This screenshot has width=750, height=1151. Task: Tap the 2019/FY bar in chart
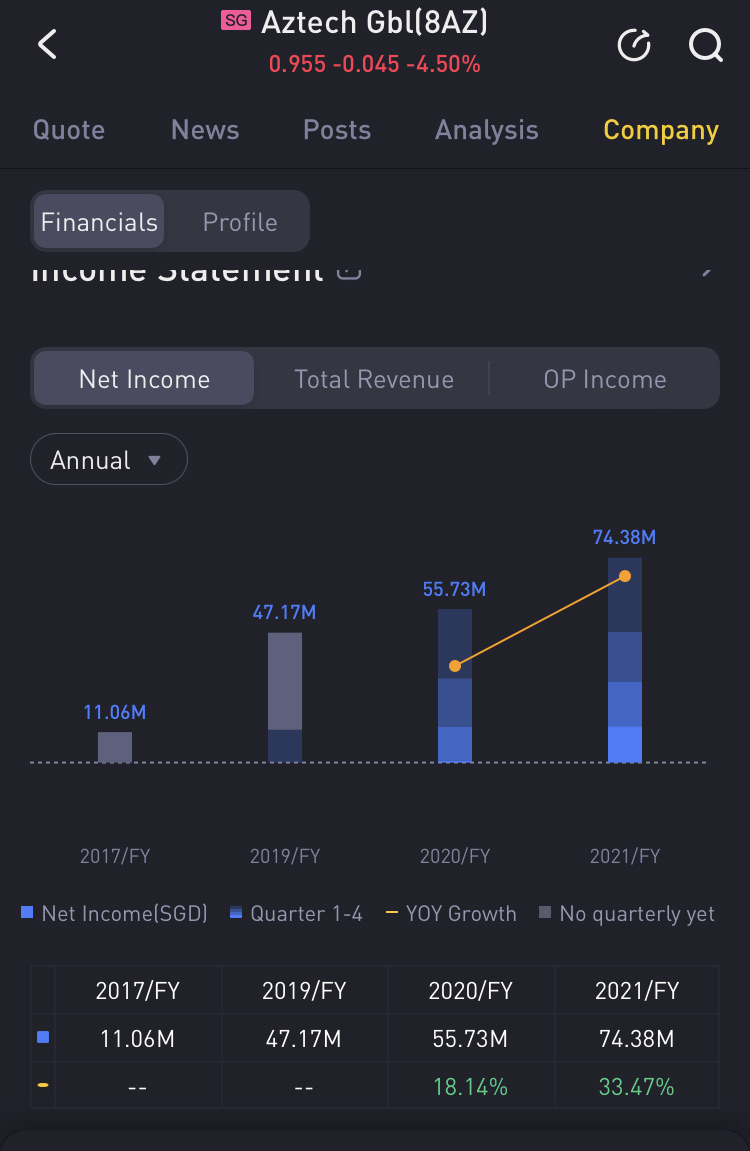pyautogui.click(x=285, y=697)
